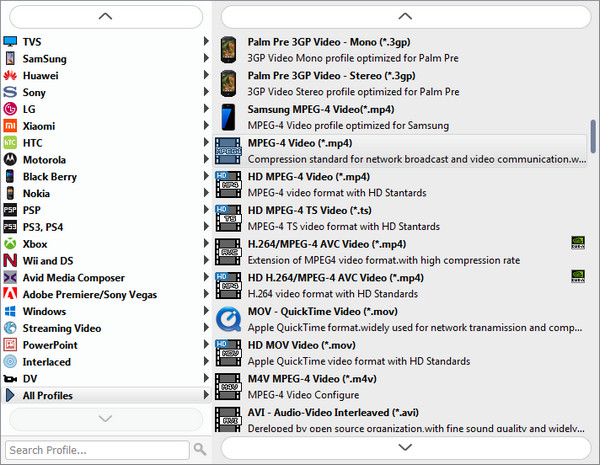This screenshot has width=600, height=465.
Task: Click the Samsung MPEG-4 phone thumbnail
Action: [x=228, y=117]
